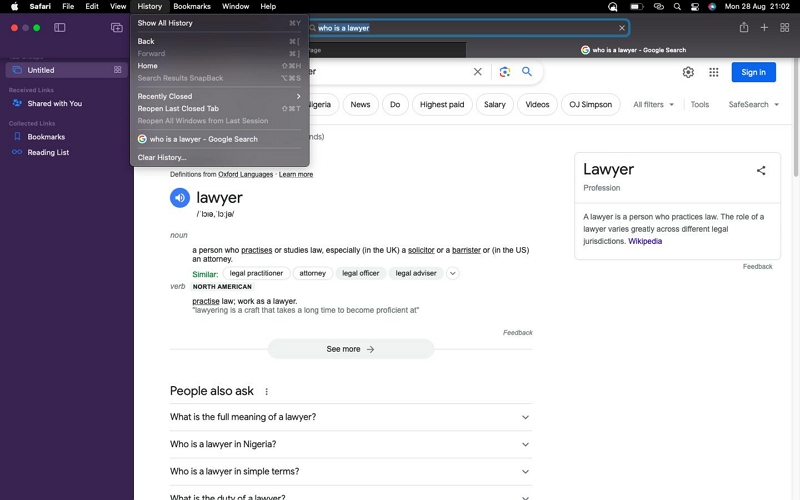Open the Apple menu
Screen dimensions: 800x500
click(x=14, y=6)
